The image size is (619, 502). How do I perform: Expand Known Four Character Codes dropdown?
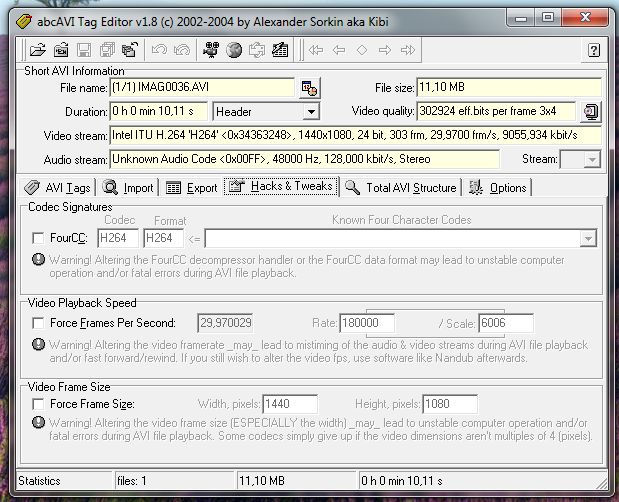[x=588, y=238]
